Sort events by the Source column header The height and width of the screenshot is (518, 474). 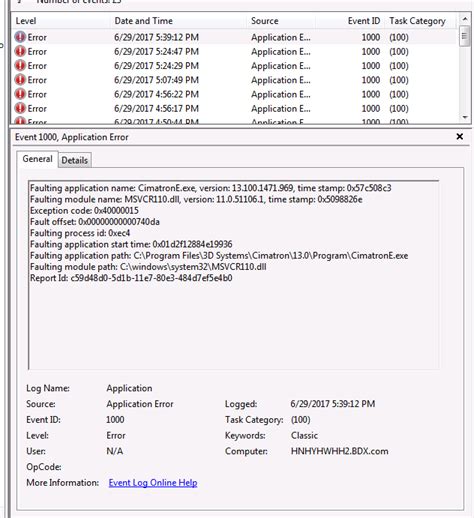(x=281, y=21)
